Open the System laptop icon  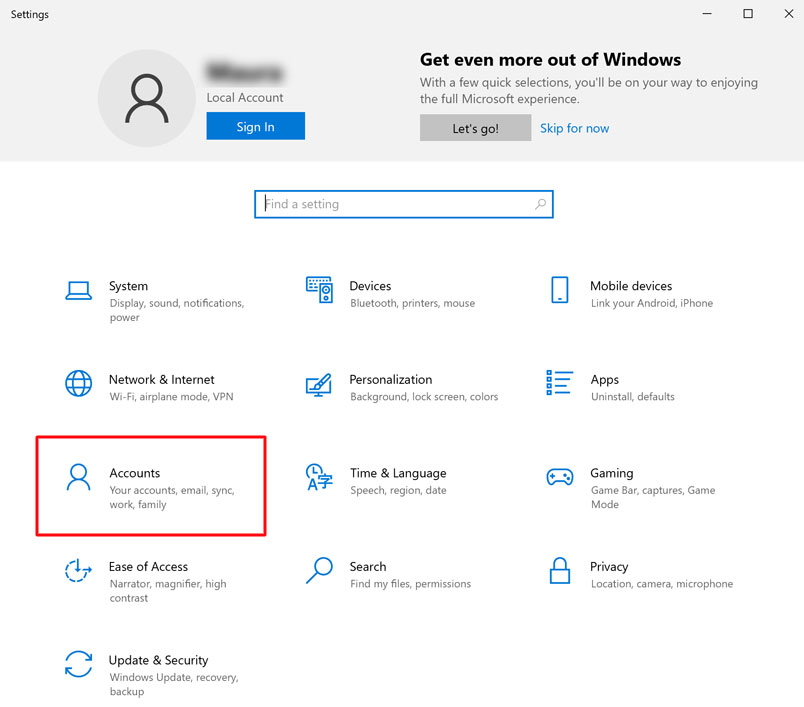(78, 290)
